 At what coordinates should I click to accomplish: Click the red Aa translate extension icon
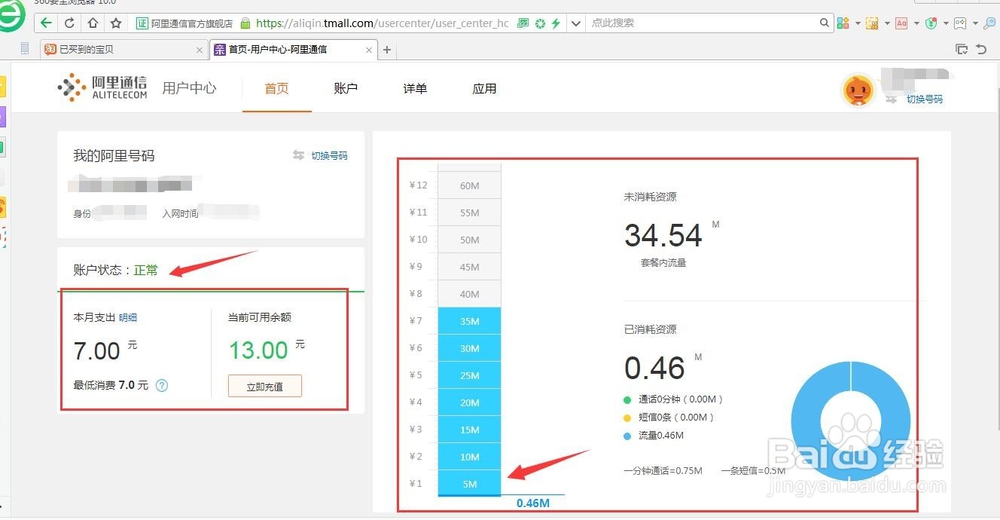(x=901, y=23)
